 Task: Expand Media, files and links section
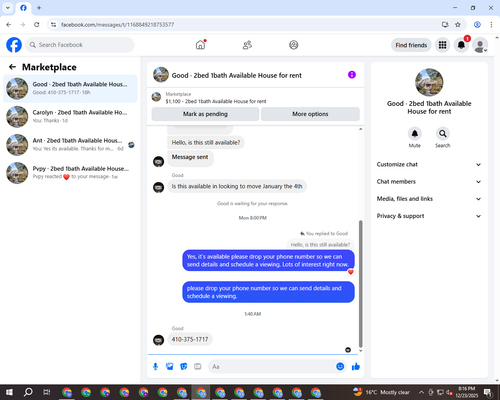(x=429, y=199)
